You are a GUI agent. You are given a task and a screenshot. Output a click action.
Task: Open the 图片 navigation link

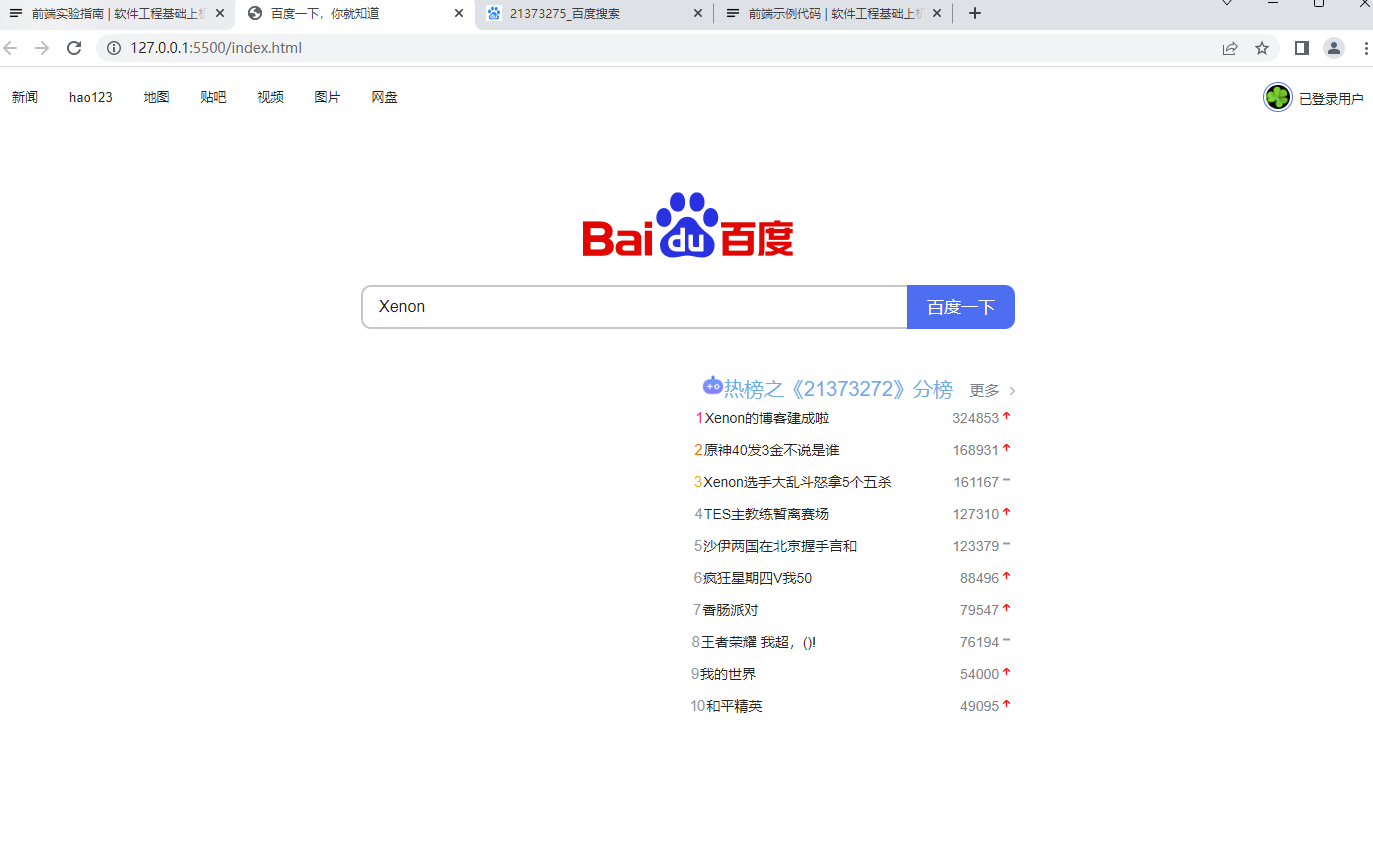pos(328,97)
